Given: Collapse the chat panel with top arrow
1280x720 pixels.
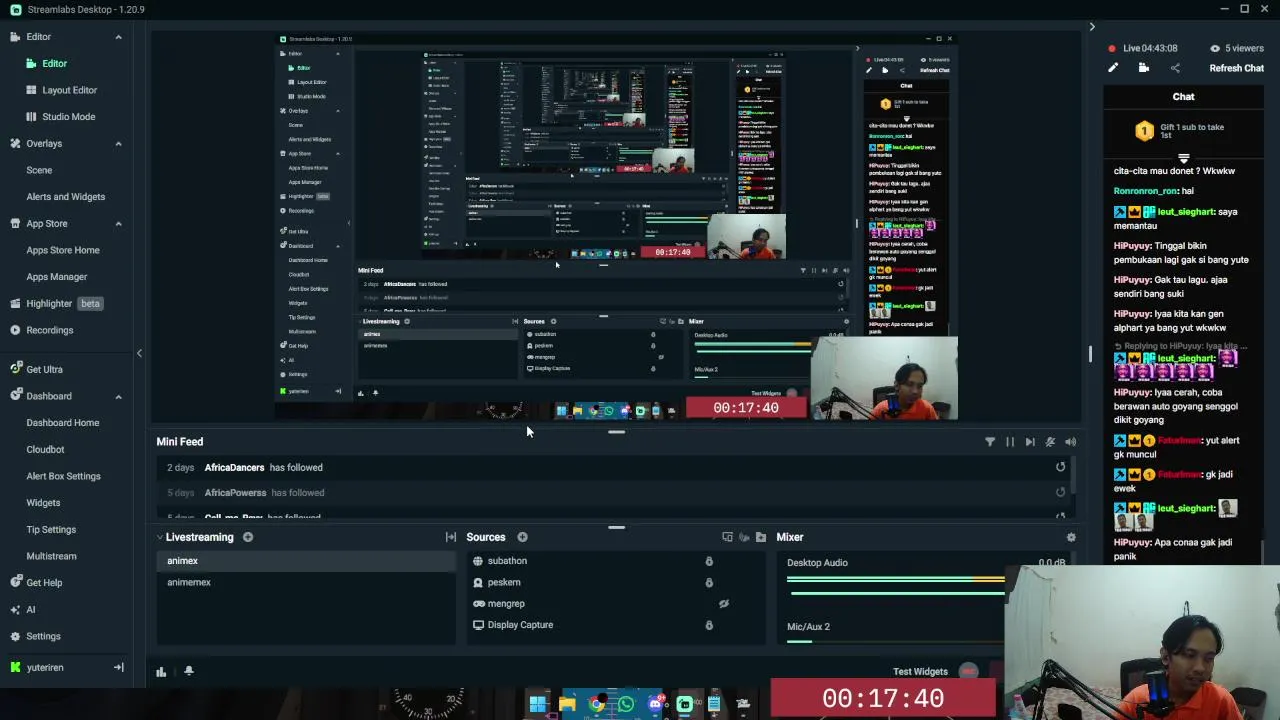Looking at the screenshot, I should pos(1092,27).
